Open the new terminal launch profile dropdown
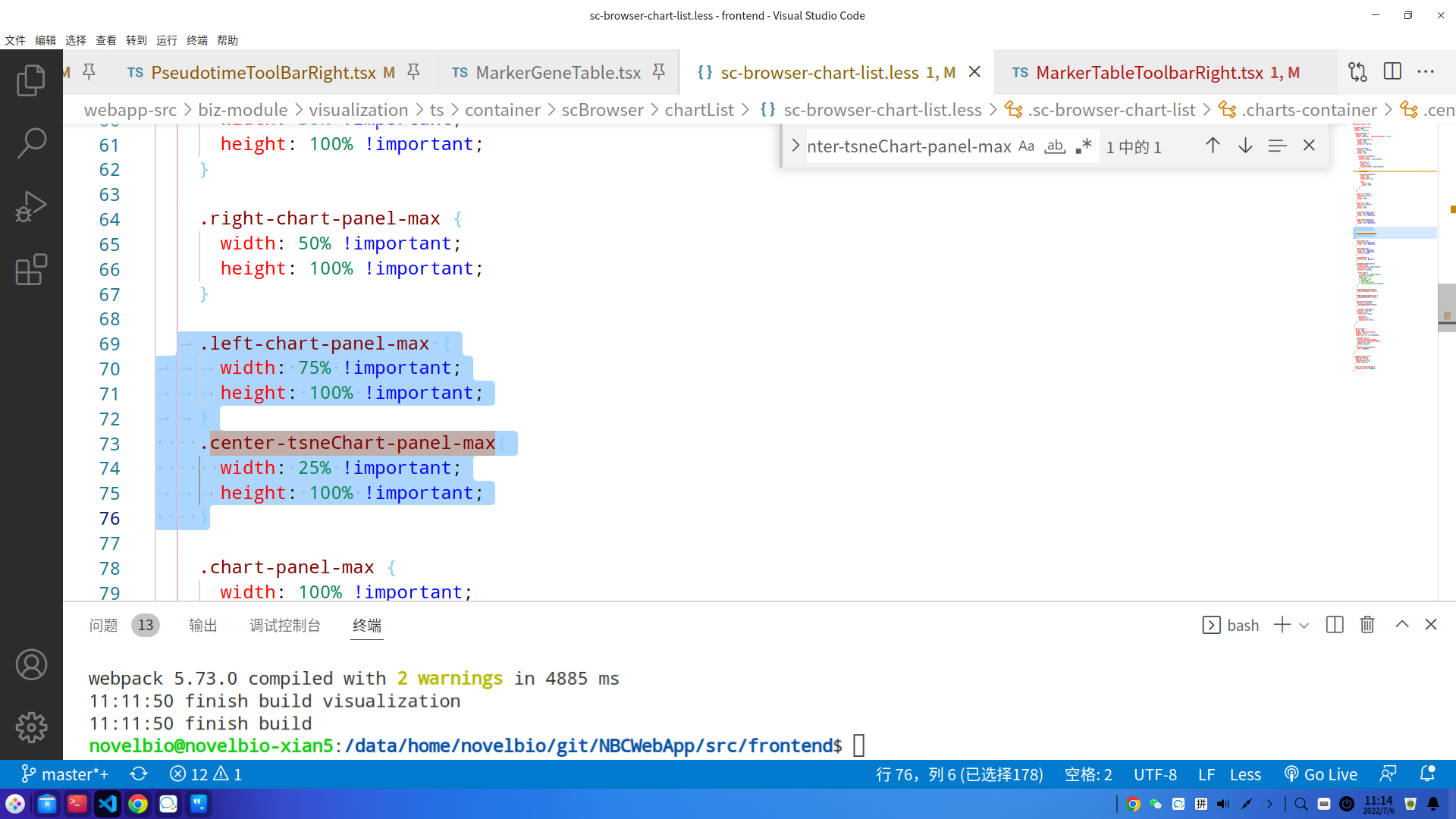Image resolution: width=1456 pixels, height=819 pixels. (x=1304, y=626)
